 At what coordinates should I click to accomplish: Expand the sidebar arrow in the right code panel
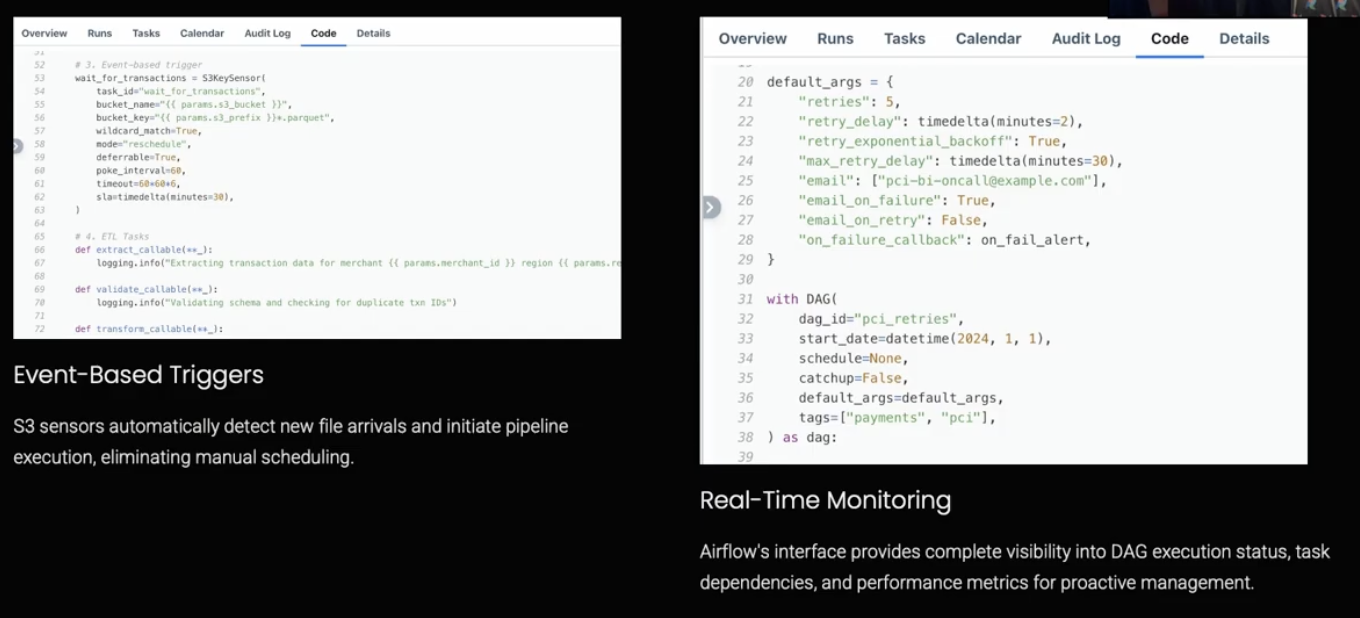pos(710,208)
